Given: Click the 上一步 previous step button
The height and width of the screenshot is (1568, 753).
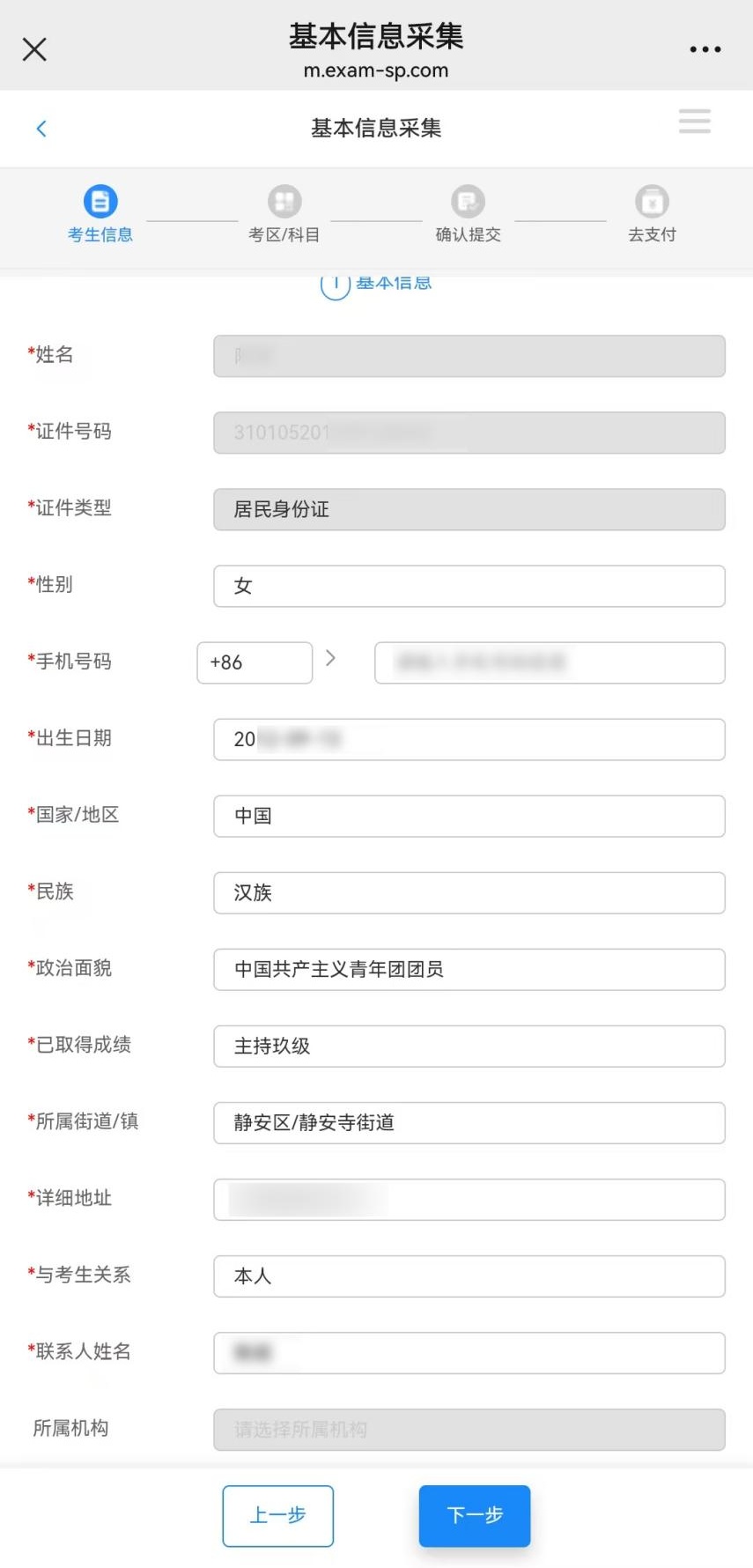Looking at the screenshot, I should [x=278, y=1515].
